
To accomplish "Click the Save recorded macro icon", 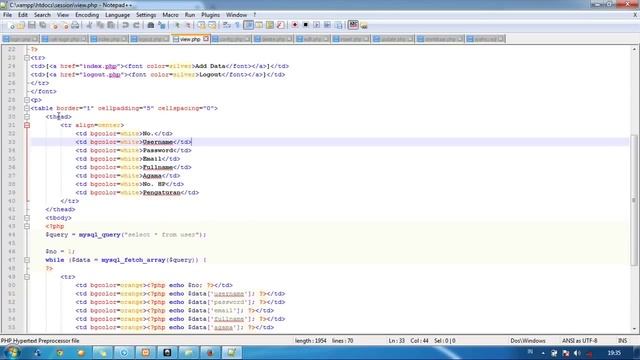I will (x=338, y=25).
